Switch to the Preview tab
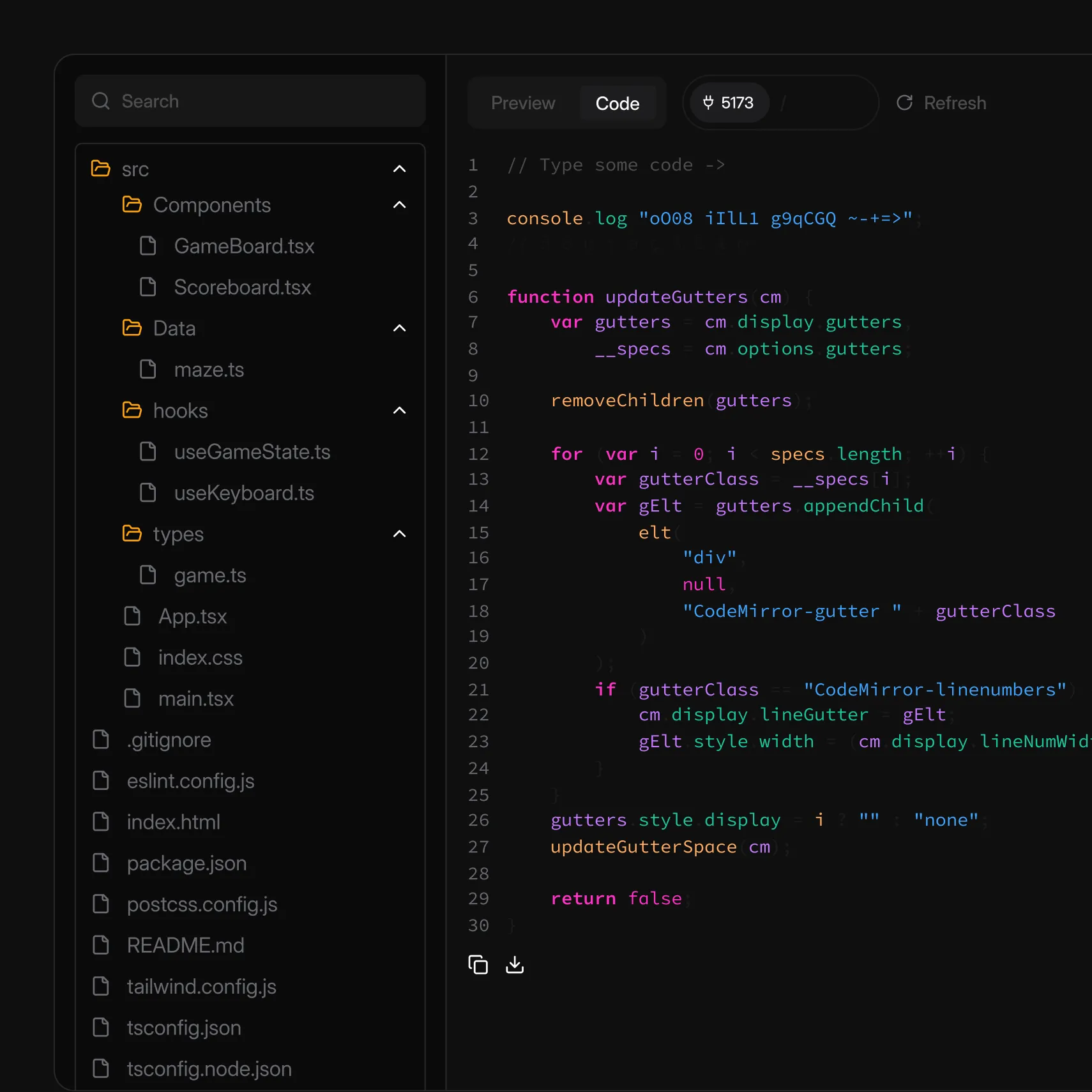1092x1092 pixels. pyautogui.click(x=523, y=103)
